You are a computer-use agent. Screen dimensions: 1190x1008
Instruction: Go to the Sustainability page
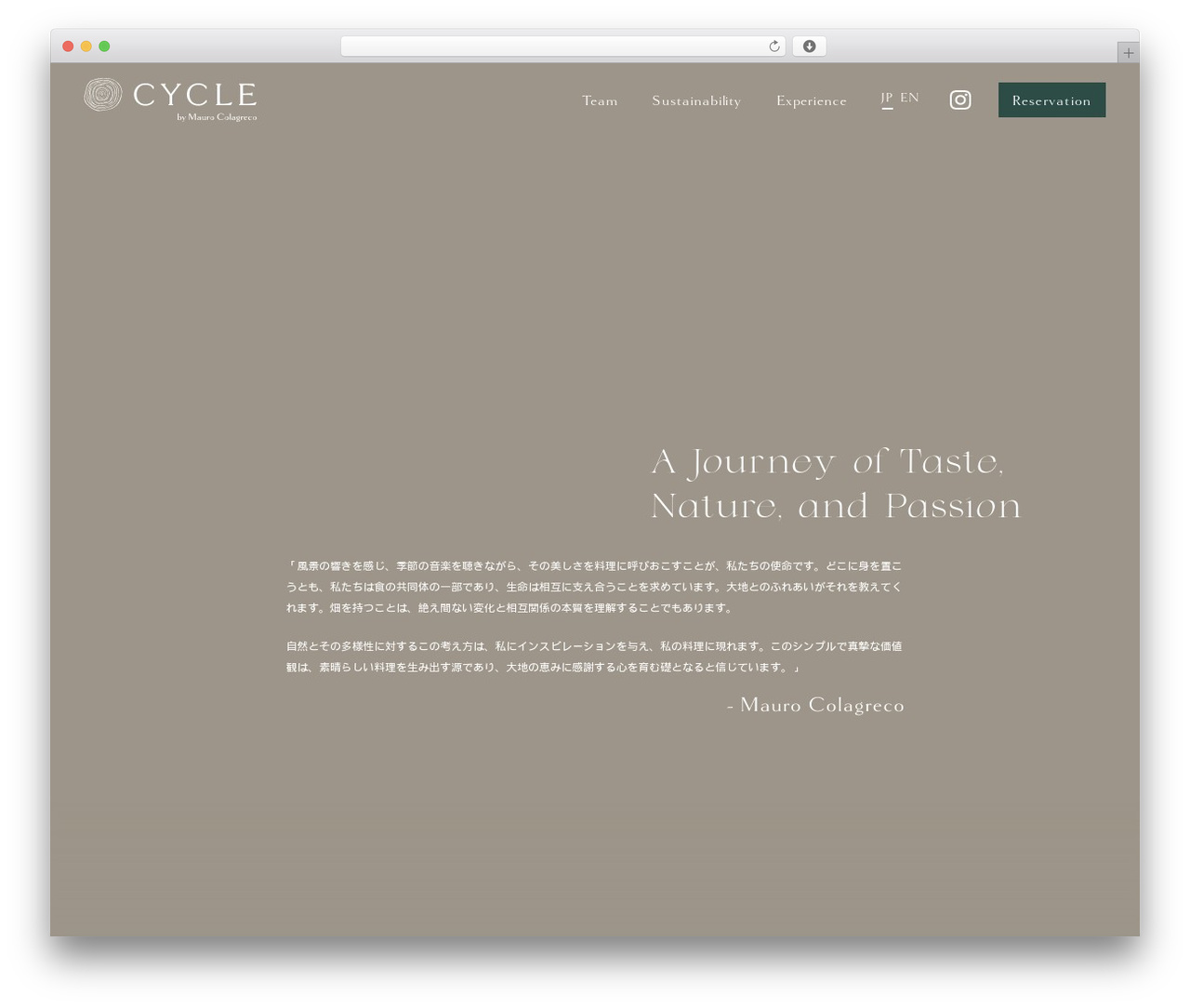click(696, 100)
